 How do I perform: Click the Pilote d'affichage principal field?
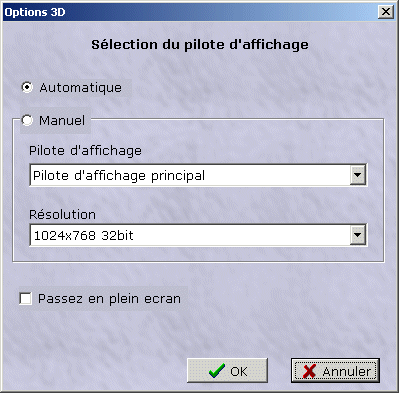198,175
